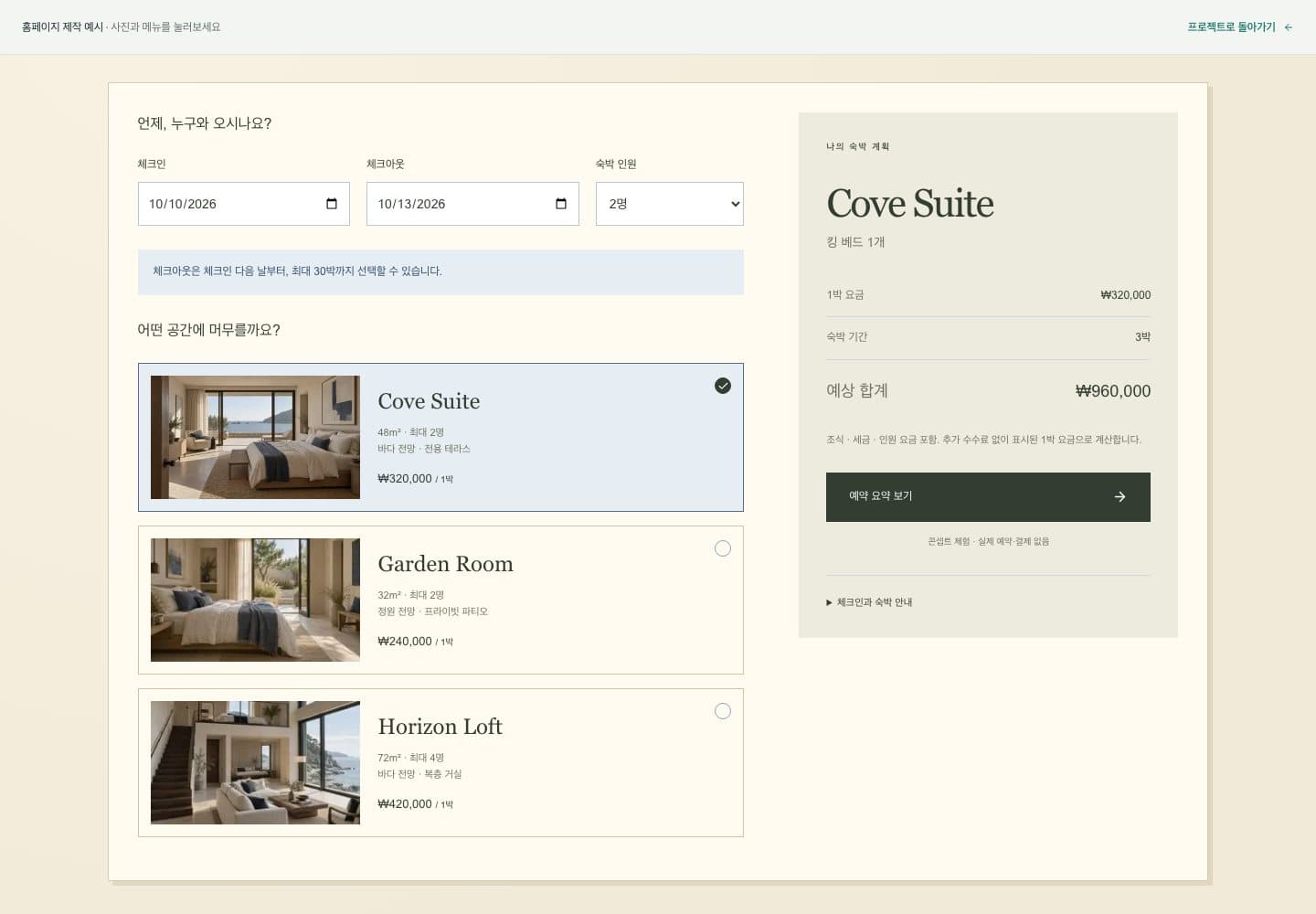Click the ₩320,000 nightly rate in summary

pyautogui.click(x=1125, y=295)
